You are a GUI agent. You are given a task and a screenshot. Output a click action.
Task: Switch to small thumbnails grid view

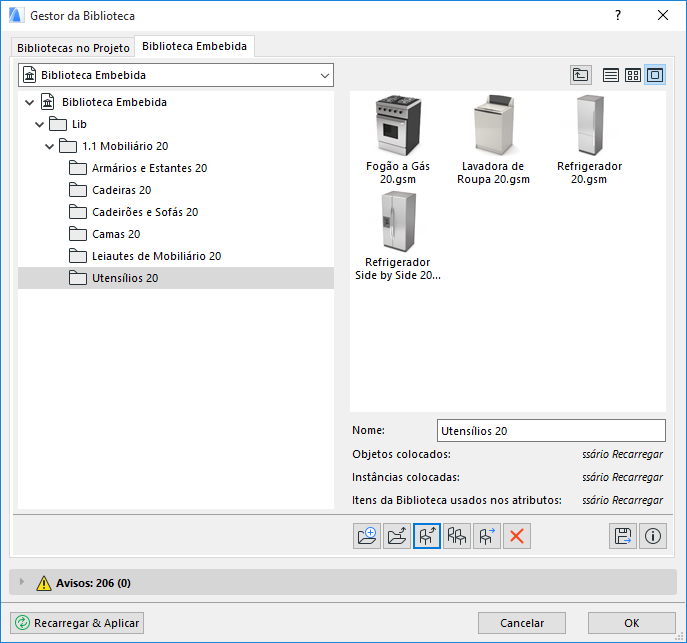tap(633, 75)
